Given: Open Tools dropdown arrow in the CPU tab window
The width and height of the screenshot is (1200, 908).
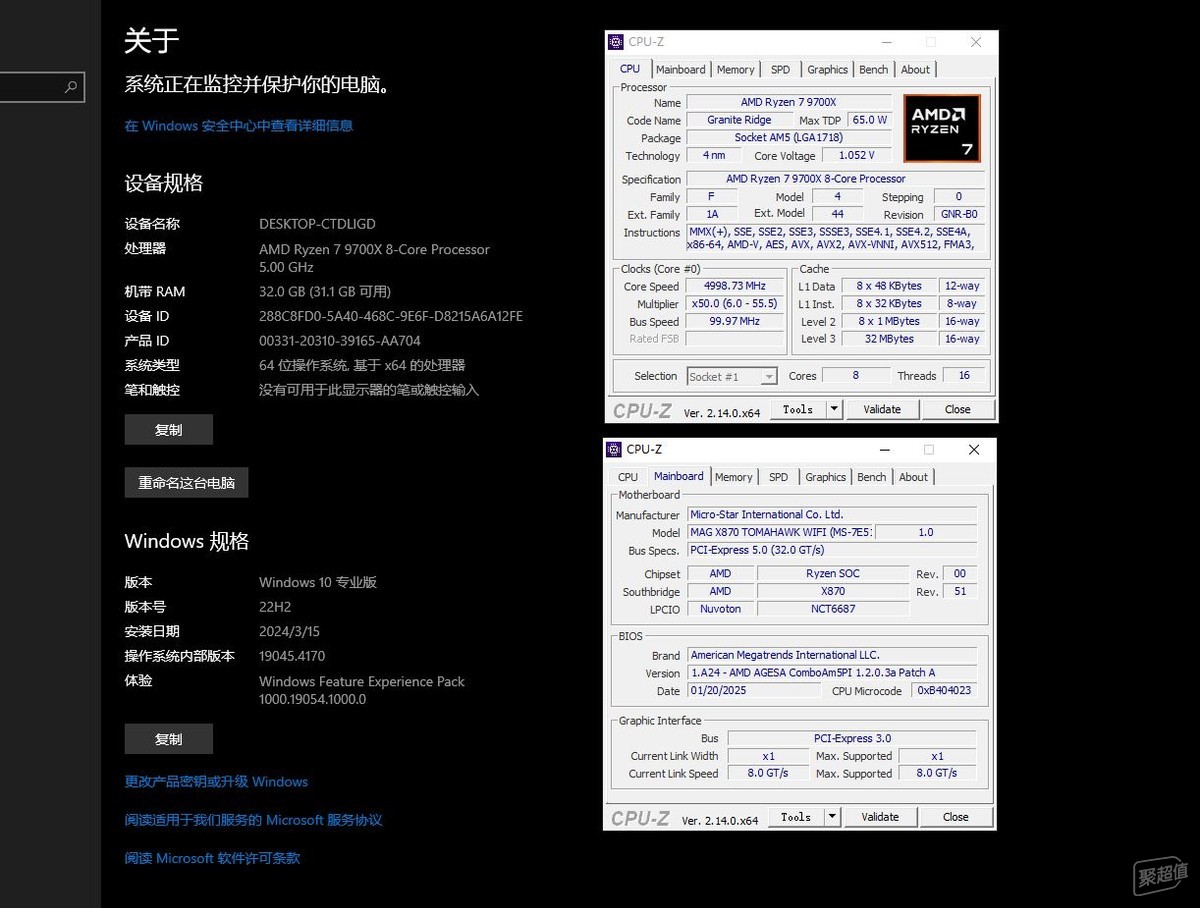Looking at the screenshot, I should tap(834, 409).
